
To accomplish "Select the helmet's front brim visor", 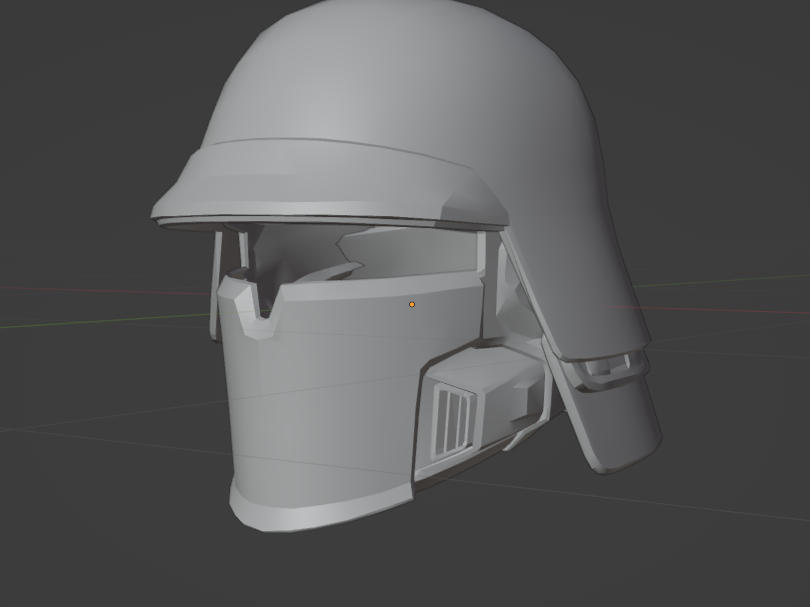I will (331, 183).
